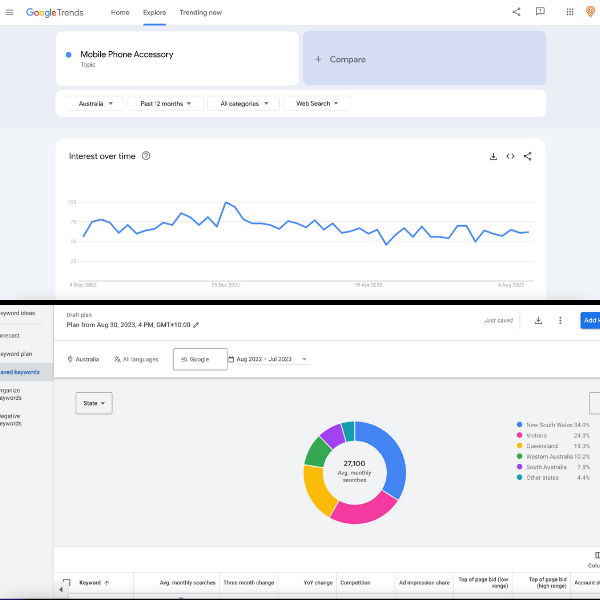
Task: Click the Australia location pin filter
Action: tap(83, 359)
